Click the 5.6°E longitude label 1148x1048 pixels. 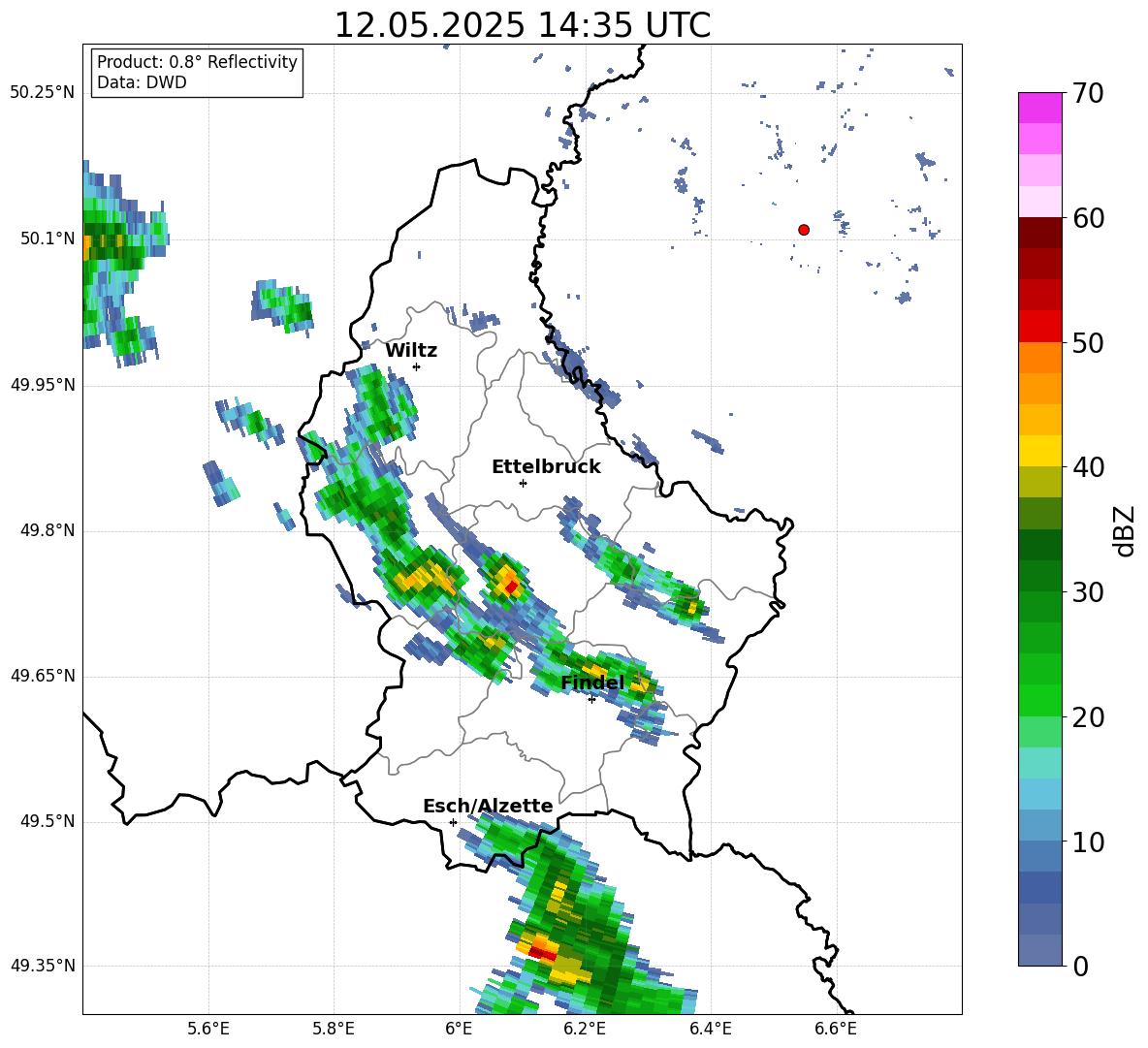[x=208, y=1029]
